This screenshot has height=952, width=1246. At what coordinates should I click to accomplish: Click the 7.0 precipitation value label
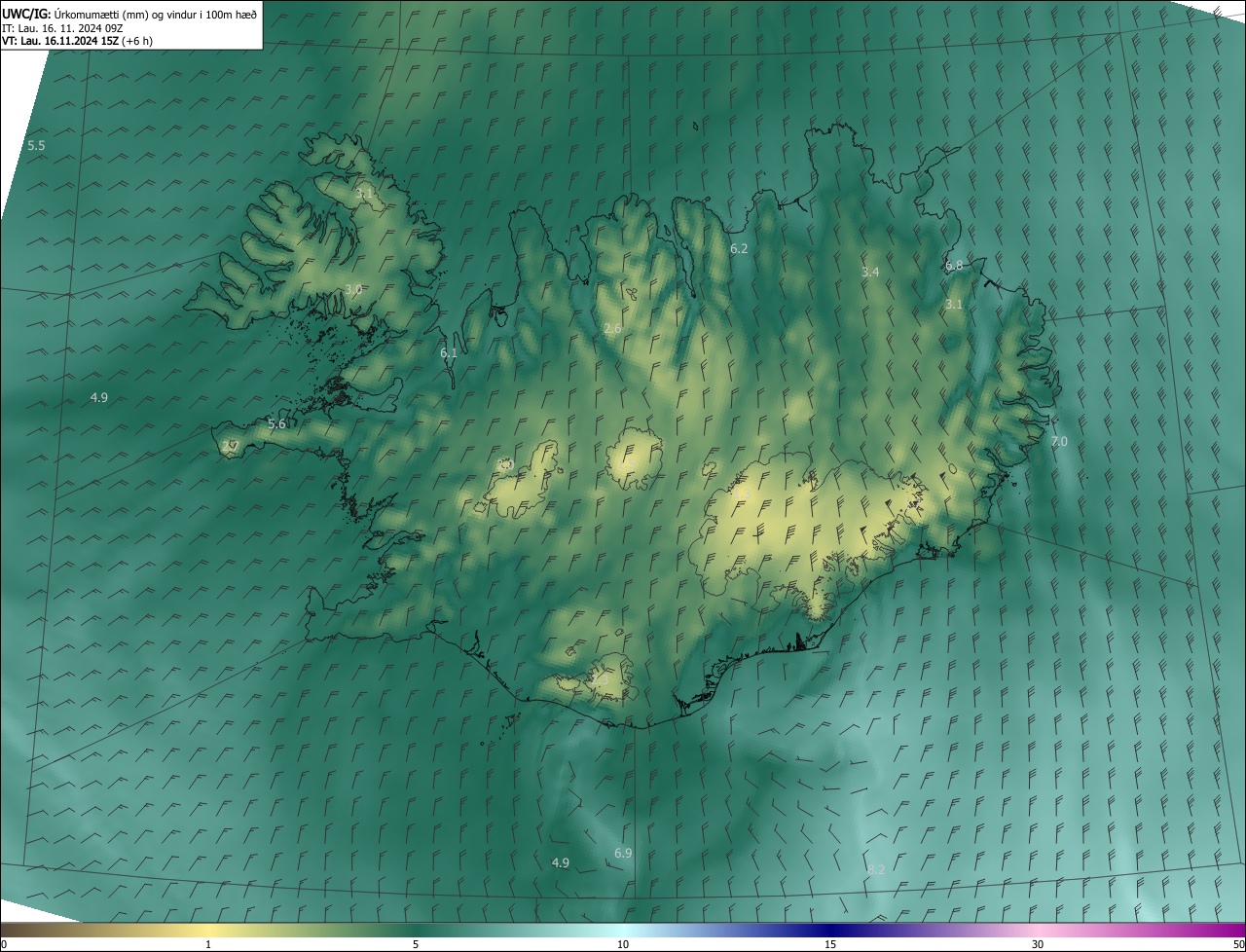point(1059,442)
